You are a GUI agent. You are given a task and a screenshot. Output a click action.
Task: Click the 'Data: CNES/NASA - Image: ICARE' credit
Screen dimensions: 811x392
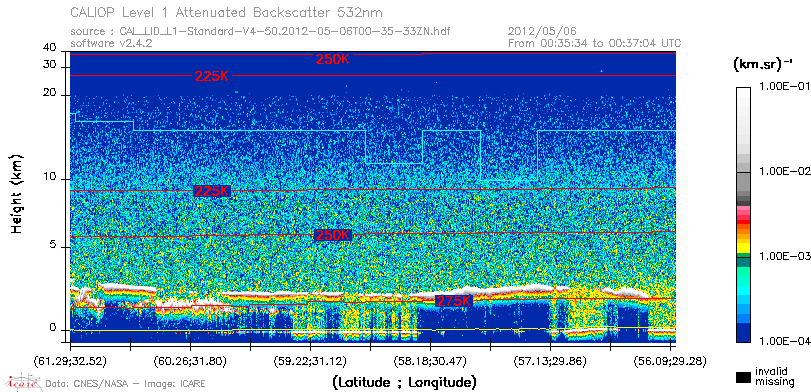coord(126,384)
